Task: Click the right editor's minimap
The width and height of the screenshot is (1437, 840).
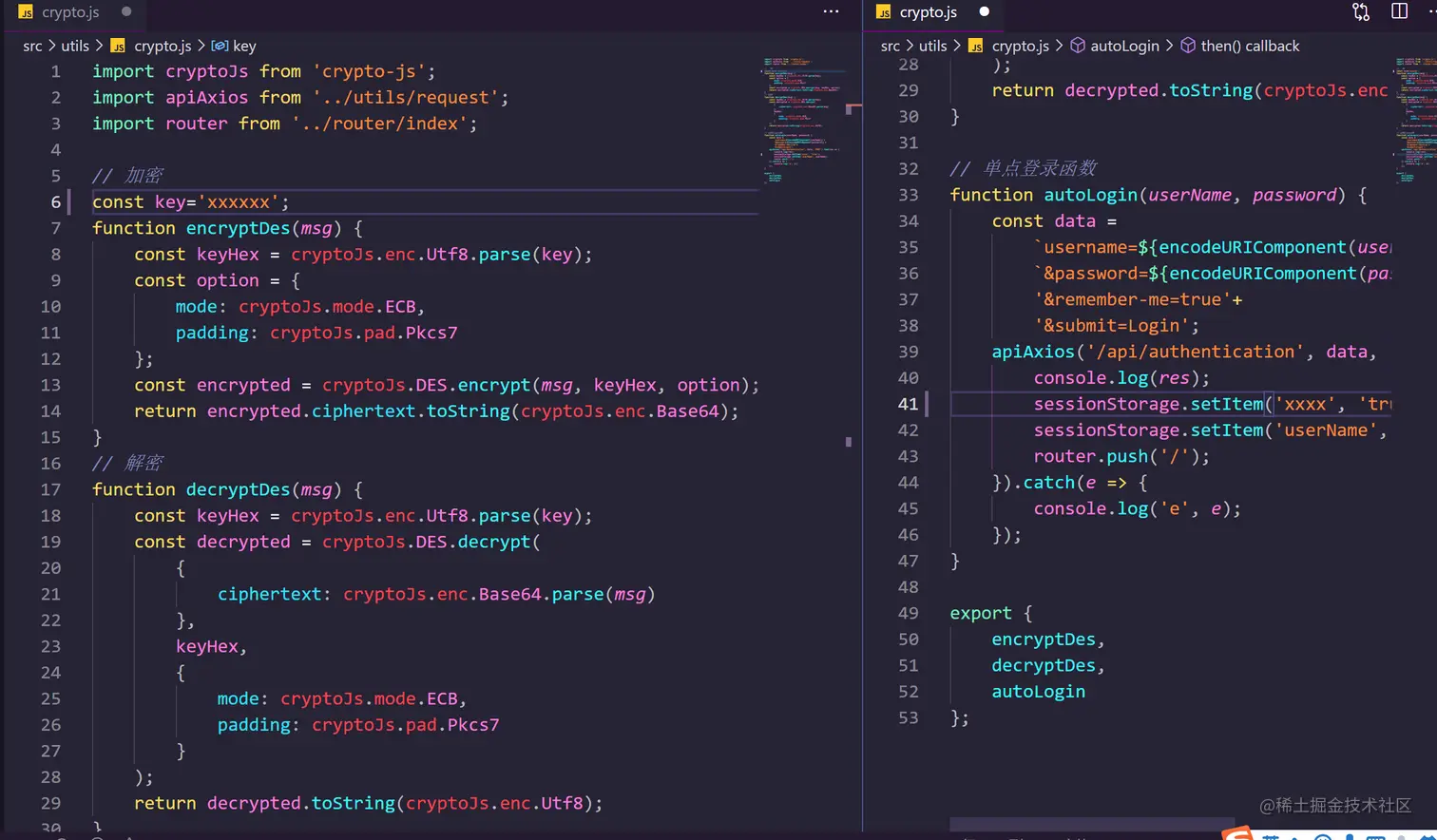Action: tap(1414, 119)
